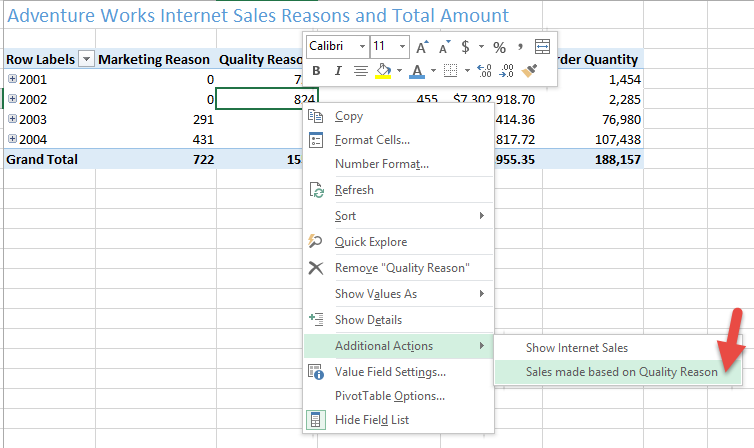Screen dimensions: 754x448
Task: Click the Copy icon in context menu
Action: 315,116
